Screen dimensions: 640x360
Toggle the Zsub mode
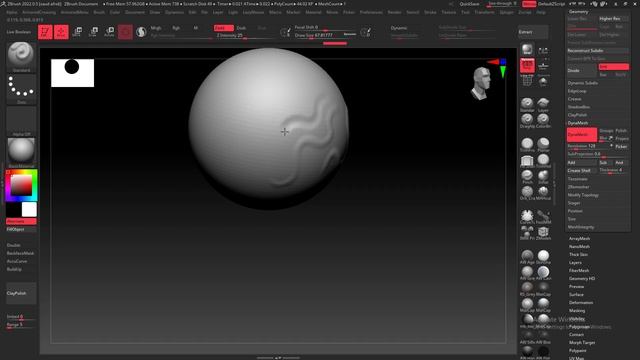(x=242, y=28)
